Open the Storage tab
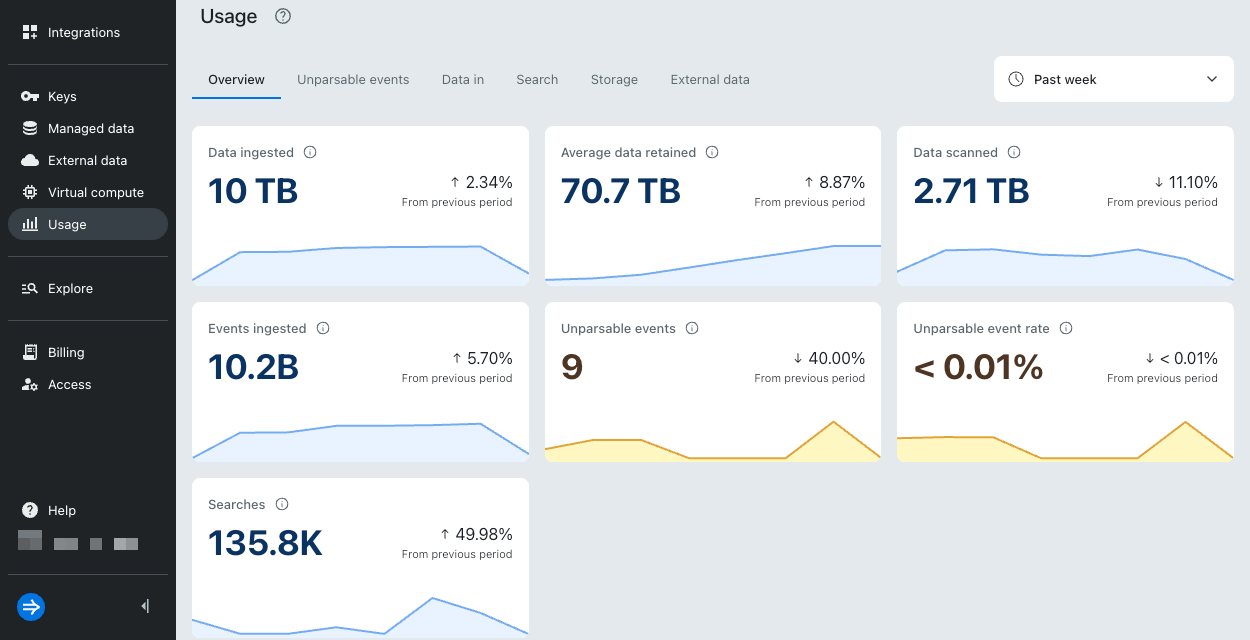The height and width of the screenshot is (640, 1250). (x=614, y=79)
